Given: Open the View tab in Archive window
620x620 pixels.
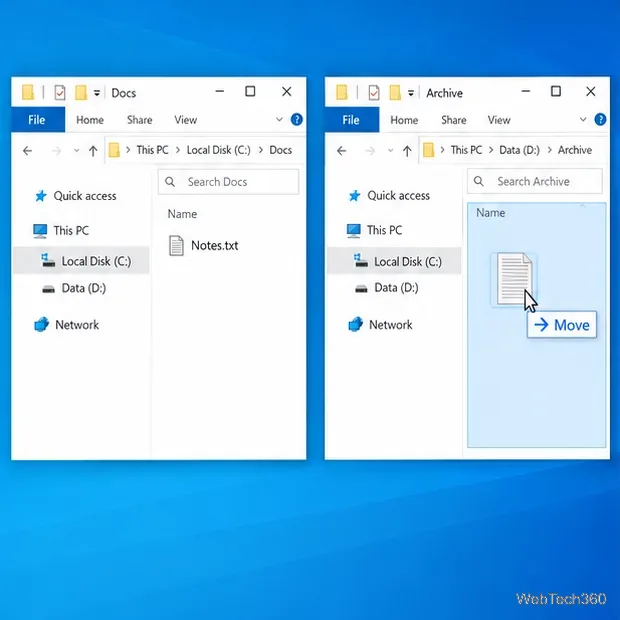Looking at the screenshot, I should [x=499, y=120].
